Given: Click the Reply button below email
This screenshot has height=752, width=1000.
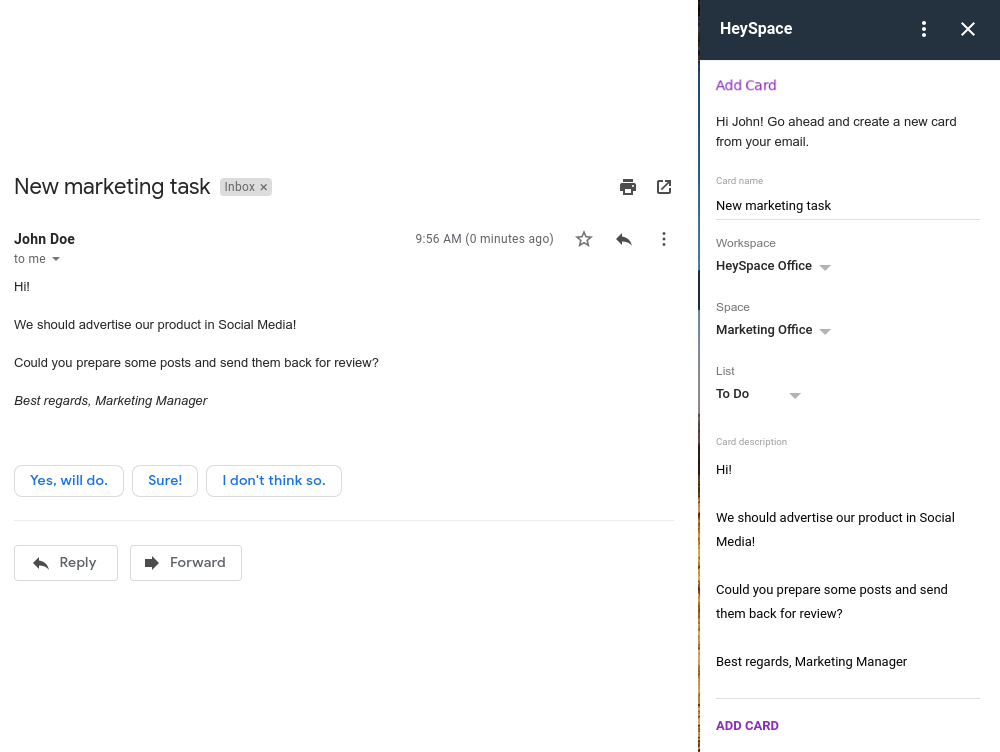Looking at the screenshot, I should (x=66, y=563).
